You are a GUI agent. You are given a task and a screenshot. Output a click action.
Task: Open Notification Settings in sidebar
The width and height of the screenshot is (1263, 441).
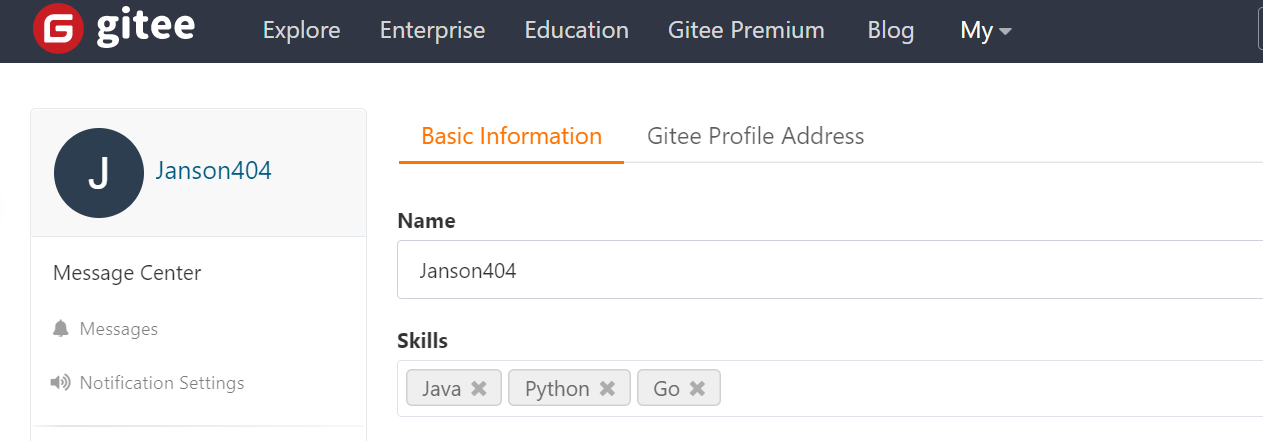161,383
